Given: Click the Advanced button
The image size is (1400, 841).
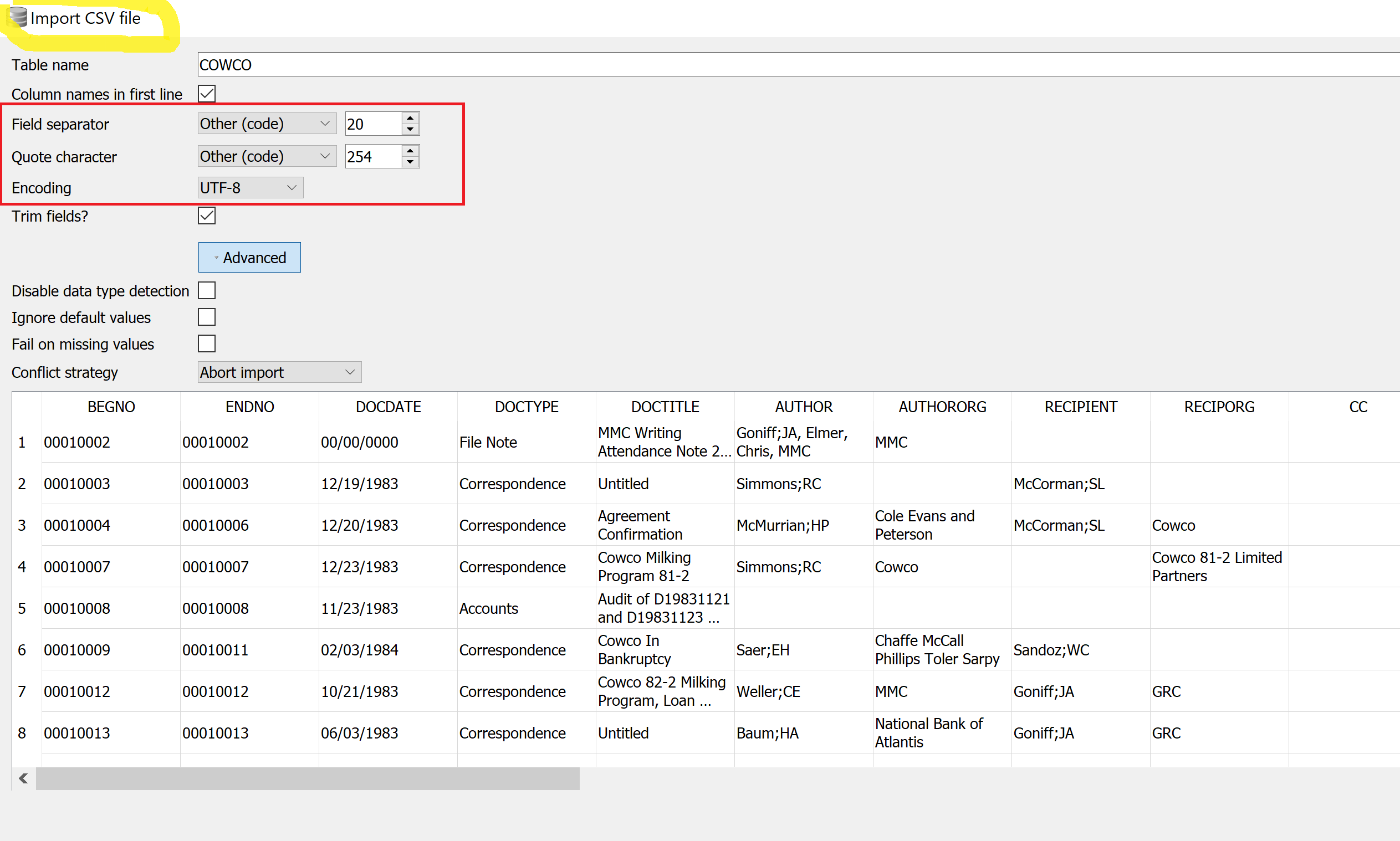Looking at the screenshot, I should click(254, 257).
